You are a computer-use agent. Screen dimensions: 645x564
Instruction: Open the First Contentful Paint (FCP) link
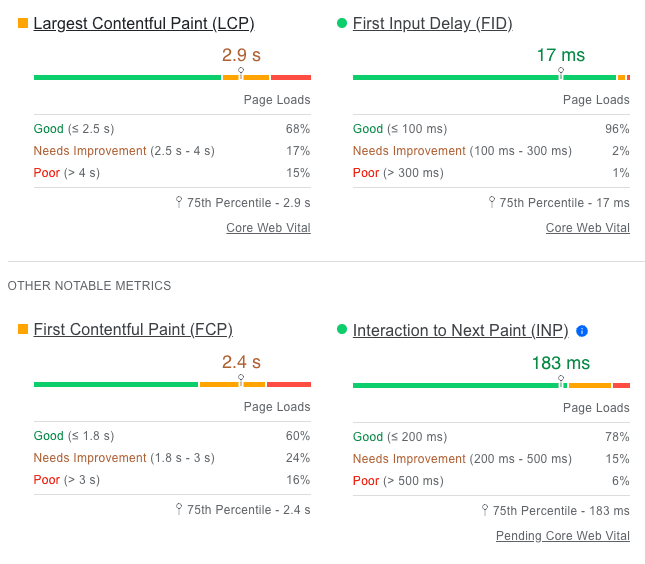click(133, 330)
